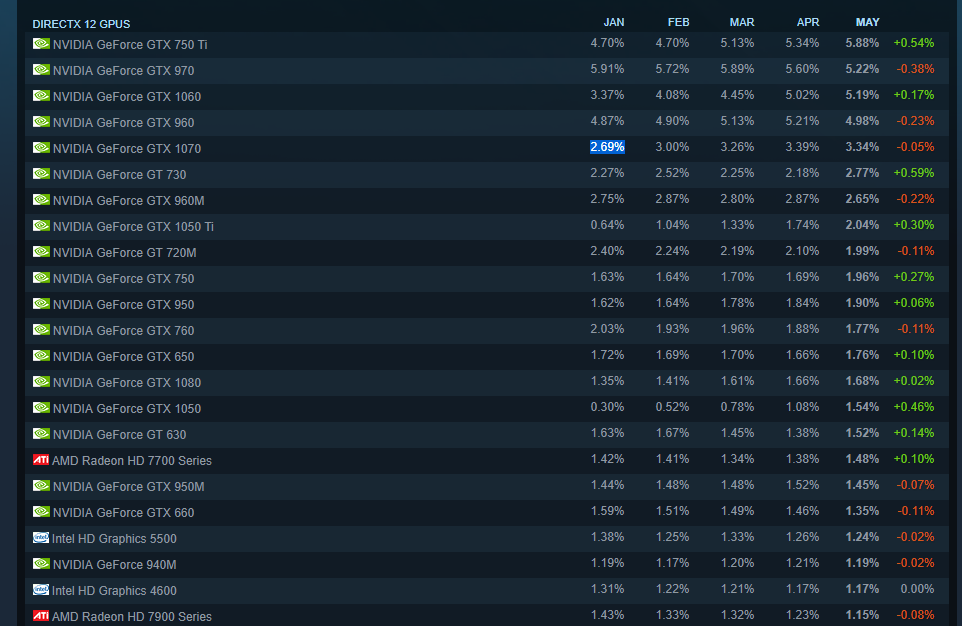Click the highlighted 2.69% January value
Screen dimensions: 962x626
(607, 147)
